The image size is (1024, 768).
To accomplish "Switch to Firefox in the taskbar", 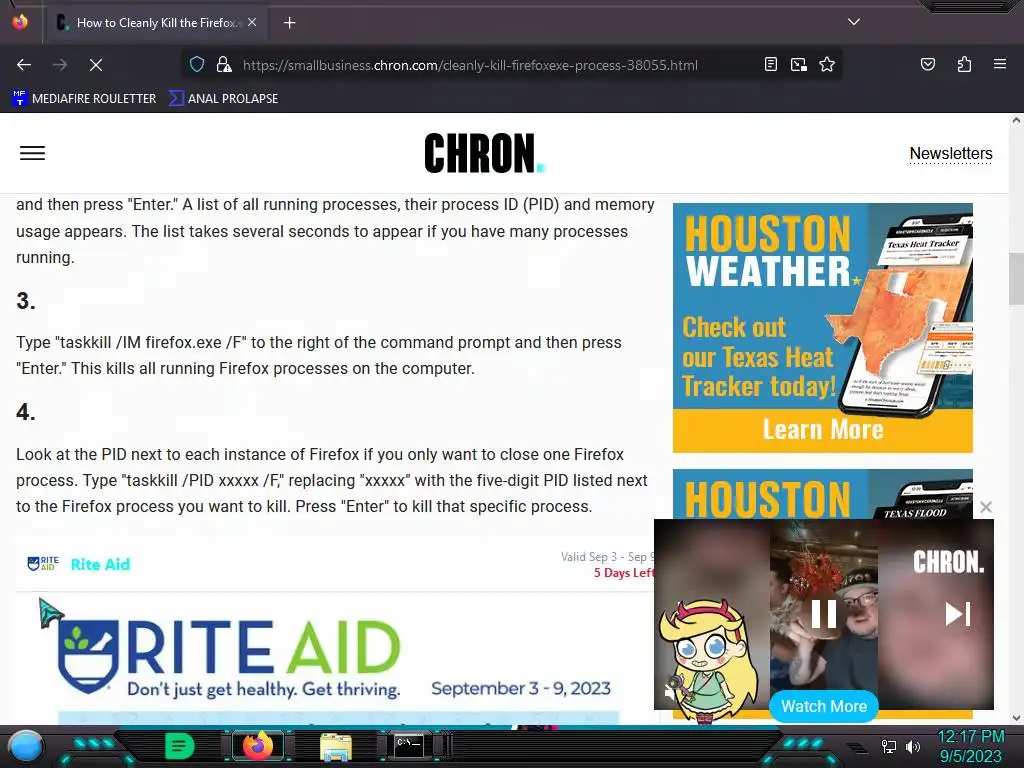I will tap(258, 746).
